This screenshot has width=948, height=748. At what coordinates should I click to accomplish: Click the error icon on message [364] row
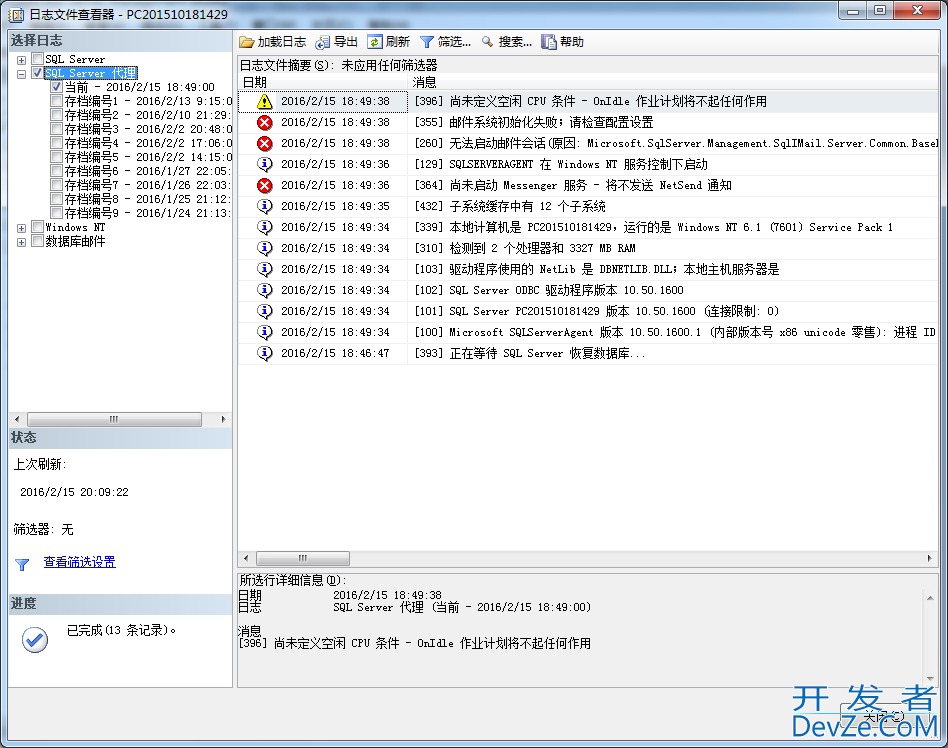tap(264, 186)
